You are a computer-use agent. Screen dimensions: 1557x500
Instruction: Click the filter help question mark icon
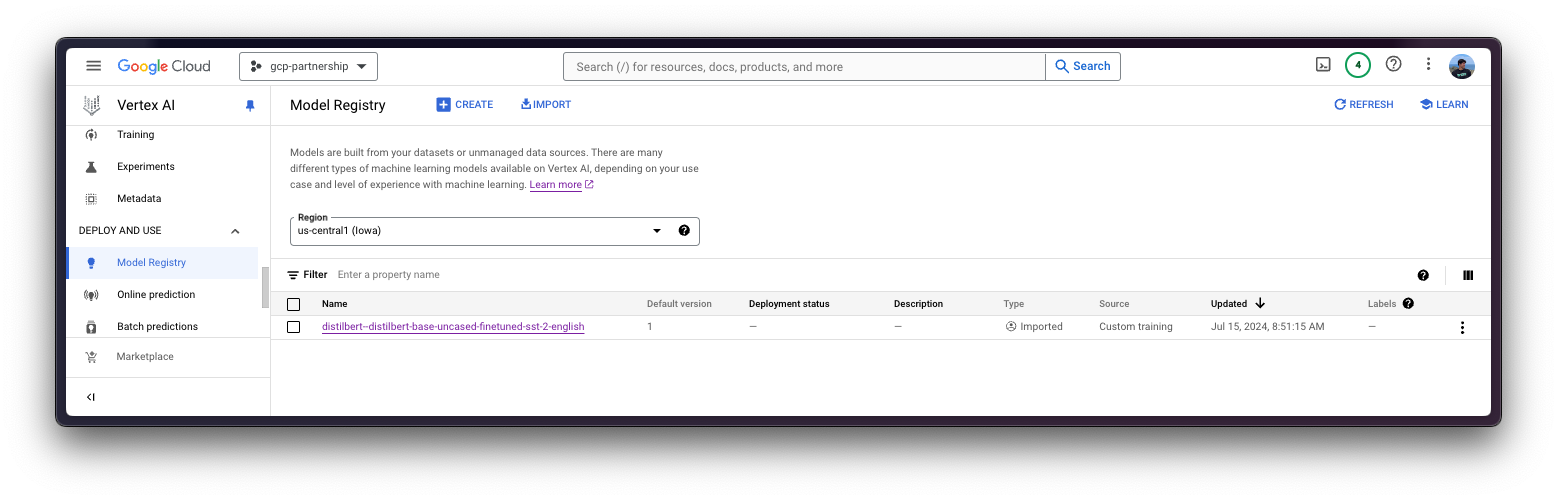coord(1423,276)
